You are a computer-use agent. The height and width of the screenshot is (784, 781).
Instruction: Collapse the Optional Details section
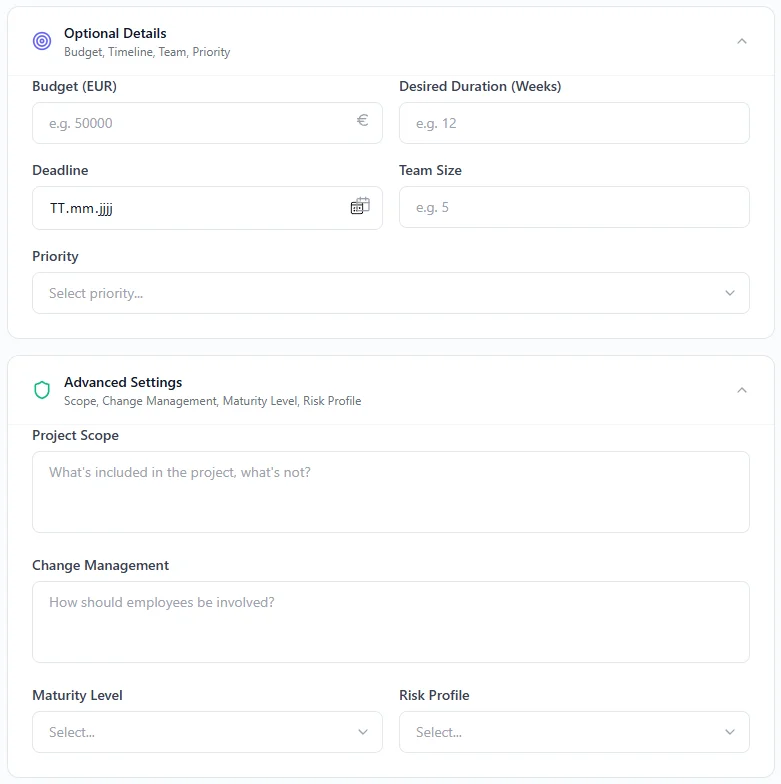[x=741, y=41]
